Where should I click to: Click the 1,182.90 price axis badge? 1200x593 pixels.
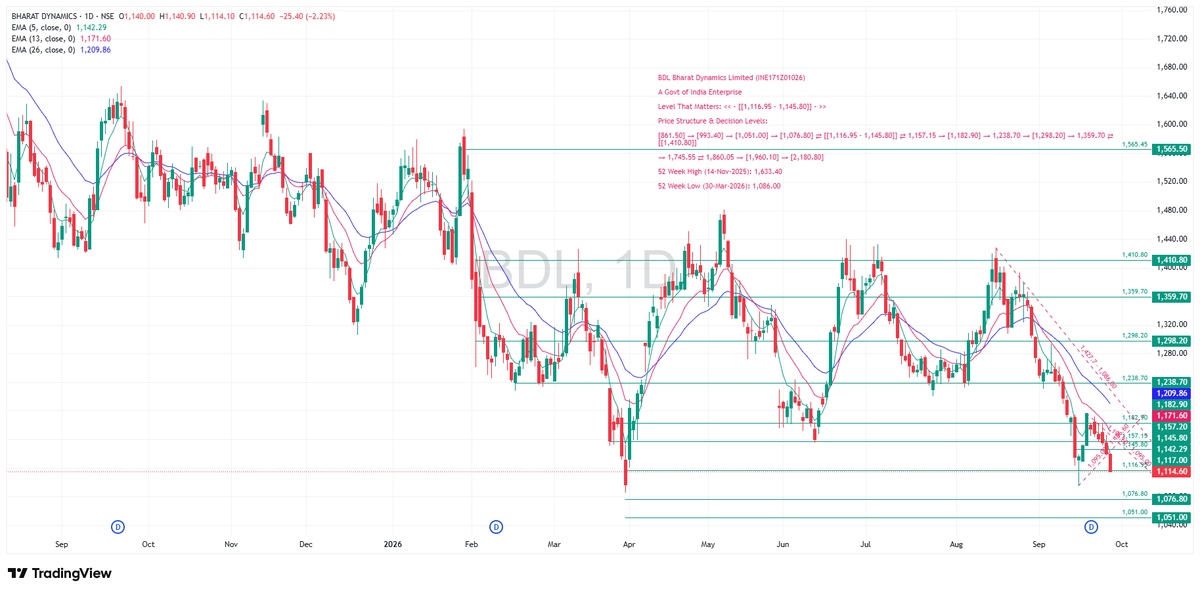click(1170, 404)
